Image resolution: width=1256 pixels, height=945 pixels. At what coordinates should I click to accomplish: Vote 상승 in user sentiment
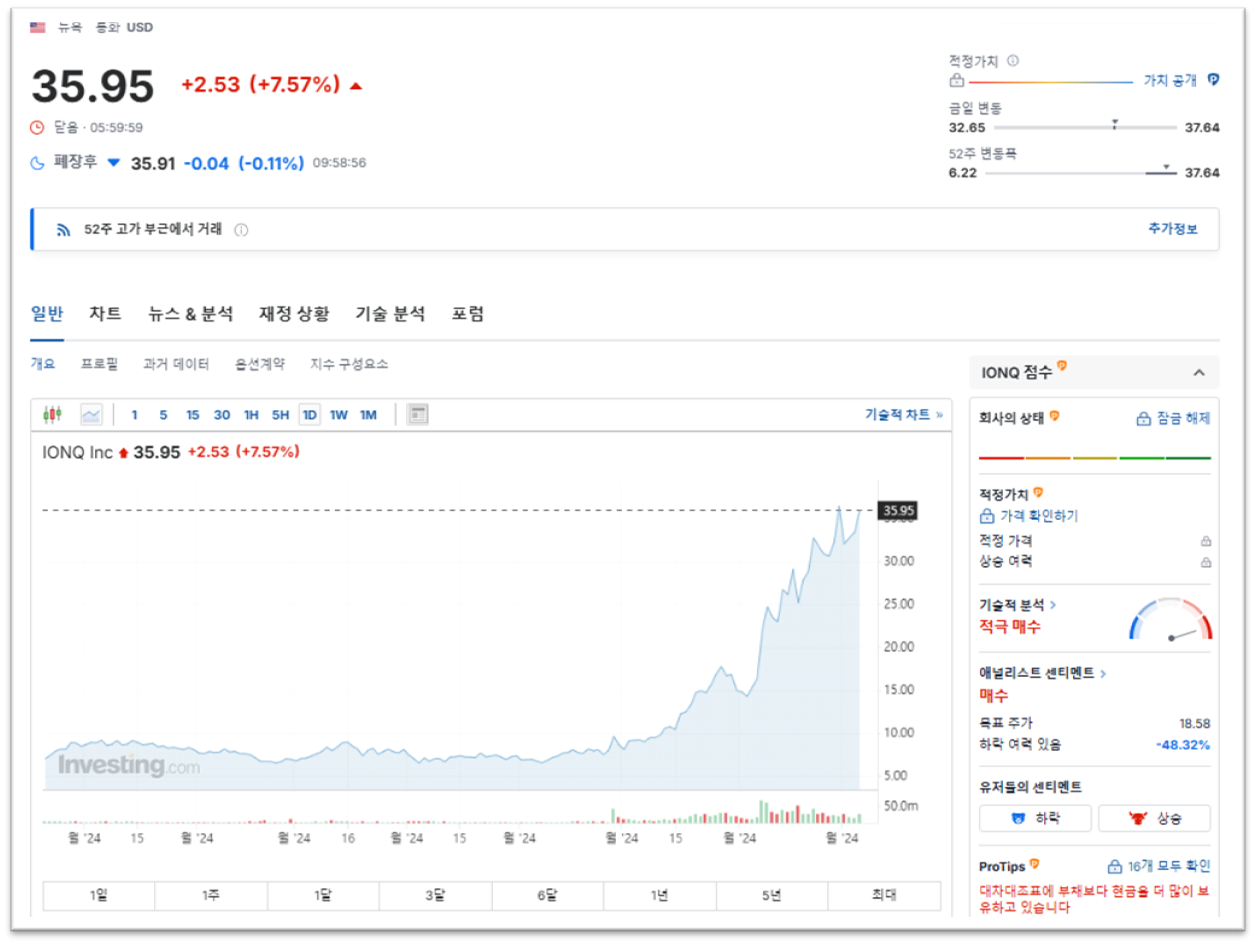(x=1154, y=818)
